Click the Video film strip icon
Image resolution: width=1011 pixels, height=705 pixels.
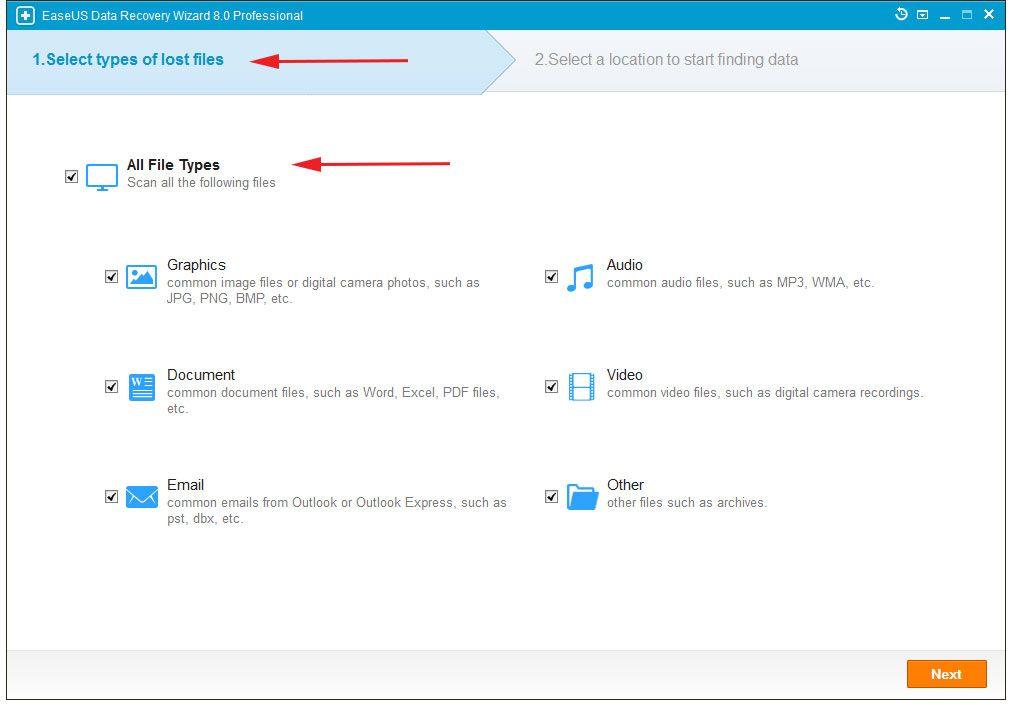(x=581, y=387)
